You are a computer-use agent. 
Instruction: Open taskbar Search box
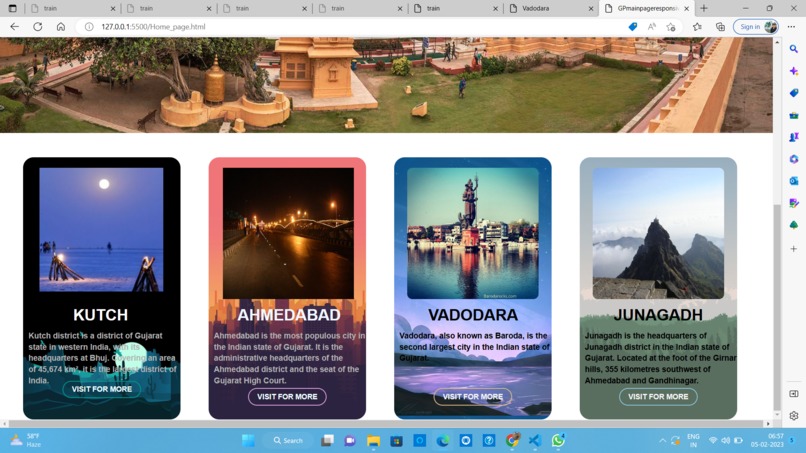click(288, 441)
